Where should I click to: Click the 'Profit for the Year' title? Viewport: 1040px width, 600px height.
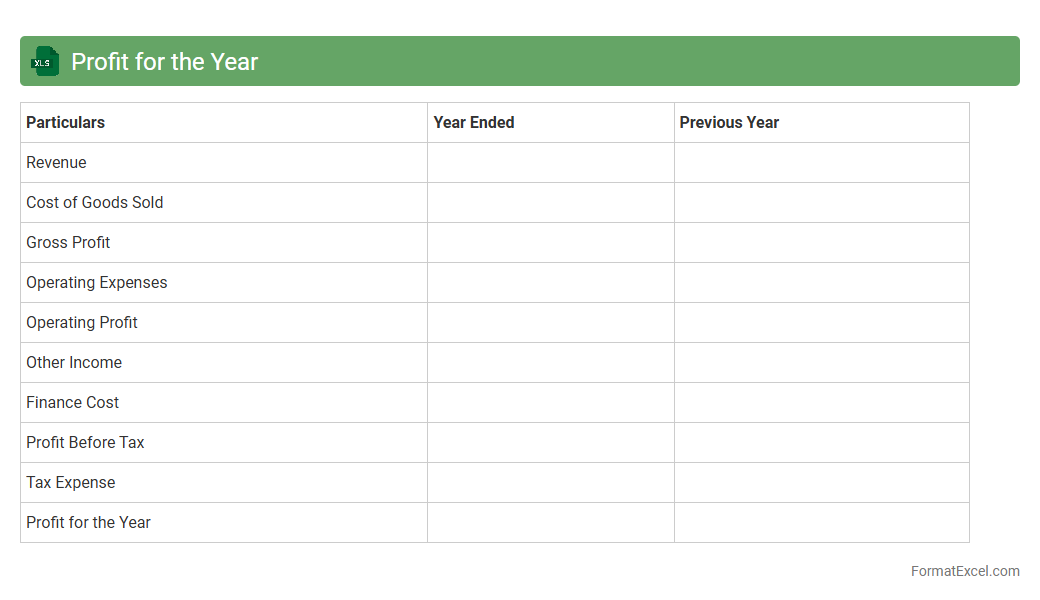164,61
